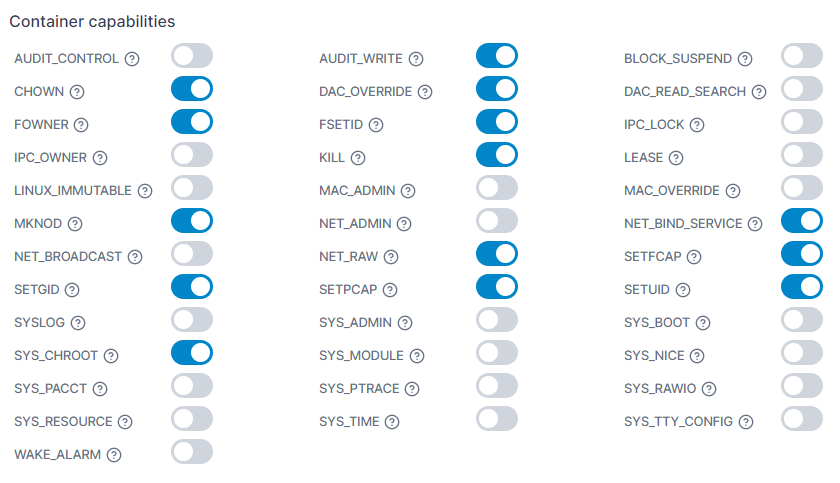Viewport: 840px width, 483px height.
Task: Click the LINUX_IMMUTABLE help icon
Action: 145,191
